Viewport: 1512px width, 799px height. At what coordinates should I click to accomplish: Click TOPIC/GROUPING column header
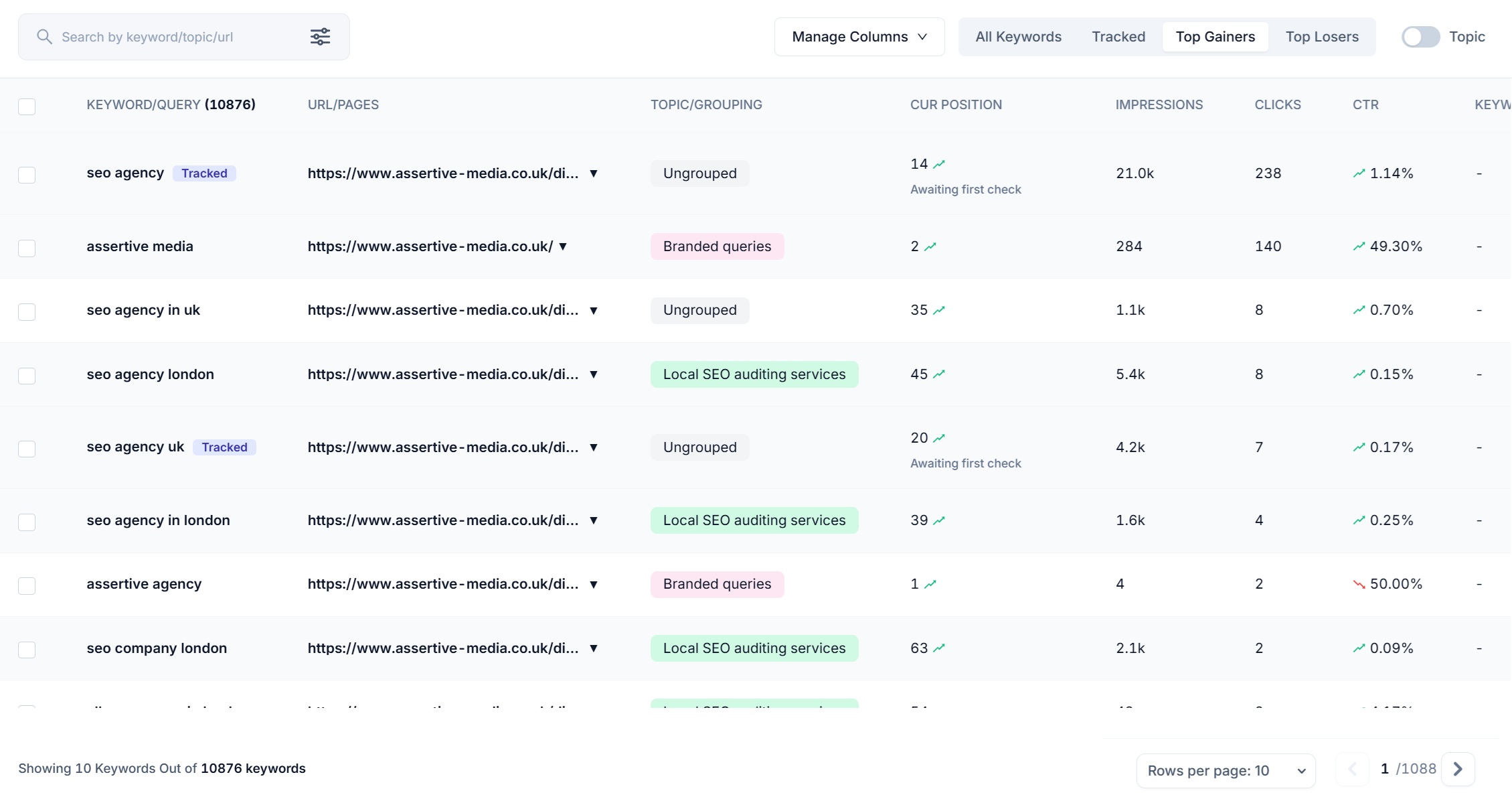coord(706,105)
